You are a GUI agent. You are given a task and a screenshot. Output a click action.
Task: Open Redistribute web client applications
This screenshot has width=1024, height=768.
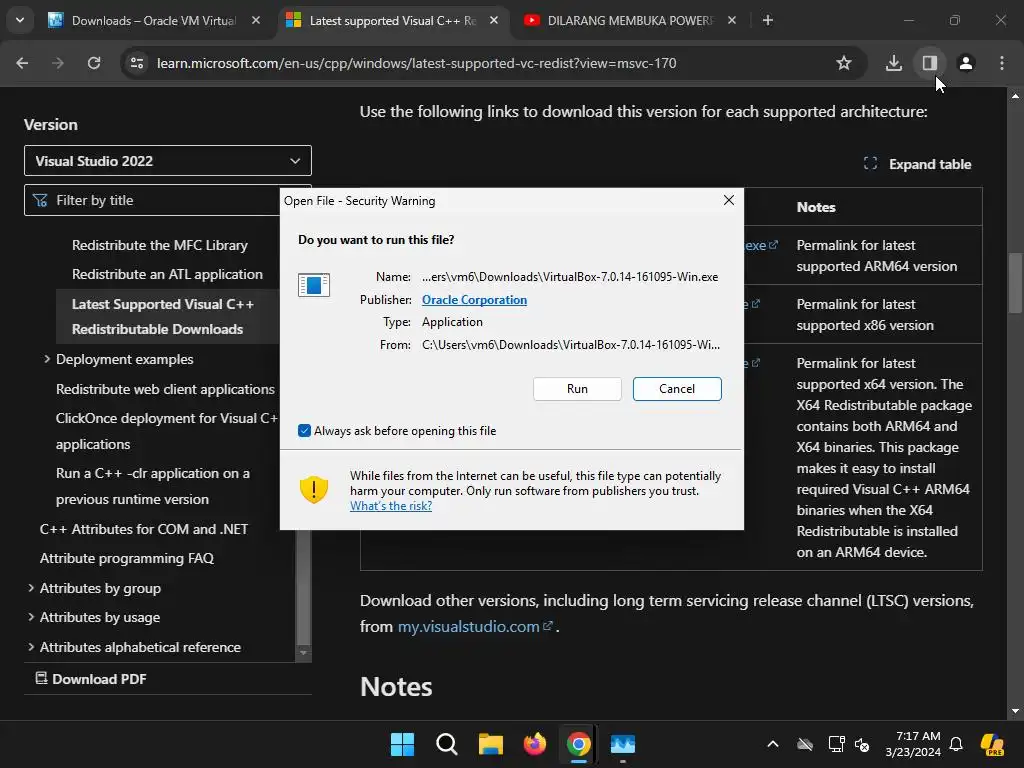tap(165, 389)
